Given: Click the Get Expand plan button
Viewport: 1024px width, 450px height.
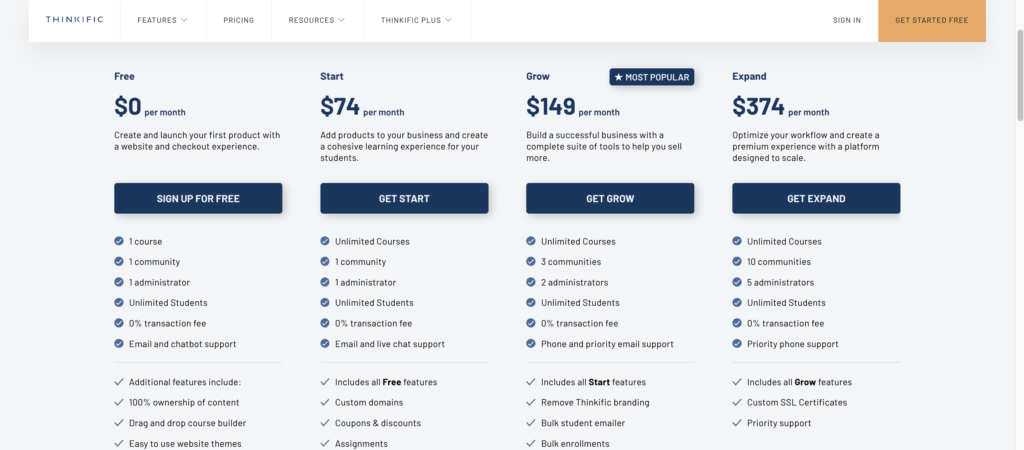Looking at the screenshot, I should click(816, 198).
